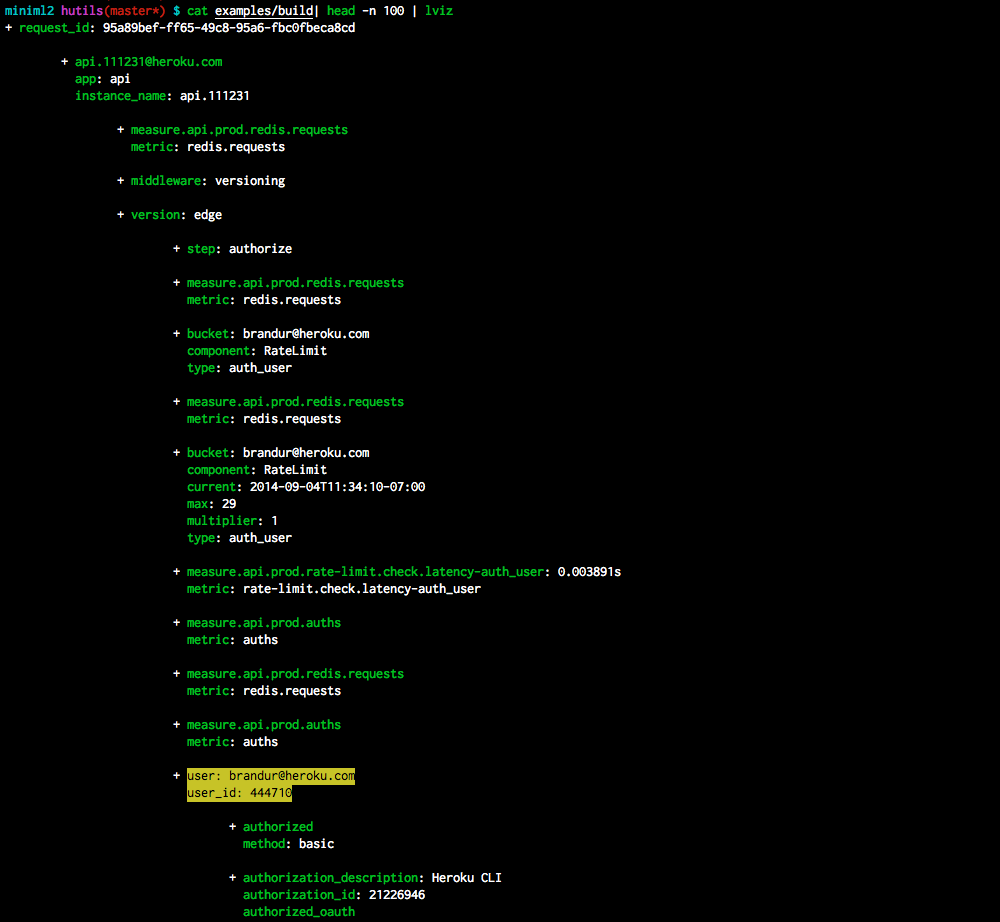Toggle plus beside highlighted user entry
This screenshot has height=922, width=1000.
[177, 776]
